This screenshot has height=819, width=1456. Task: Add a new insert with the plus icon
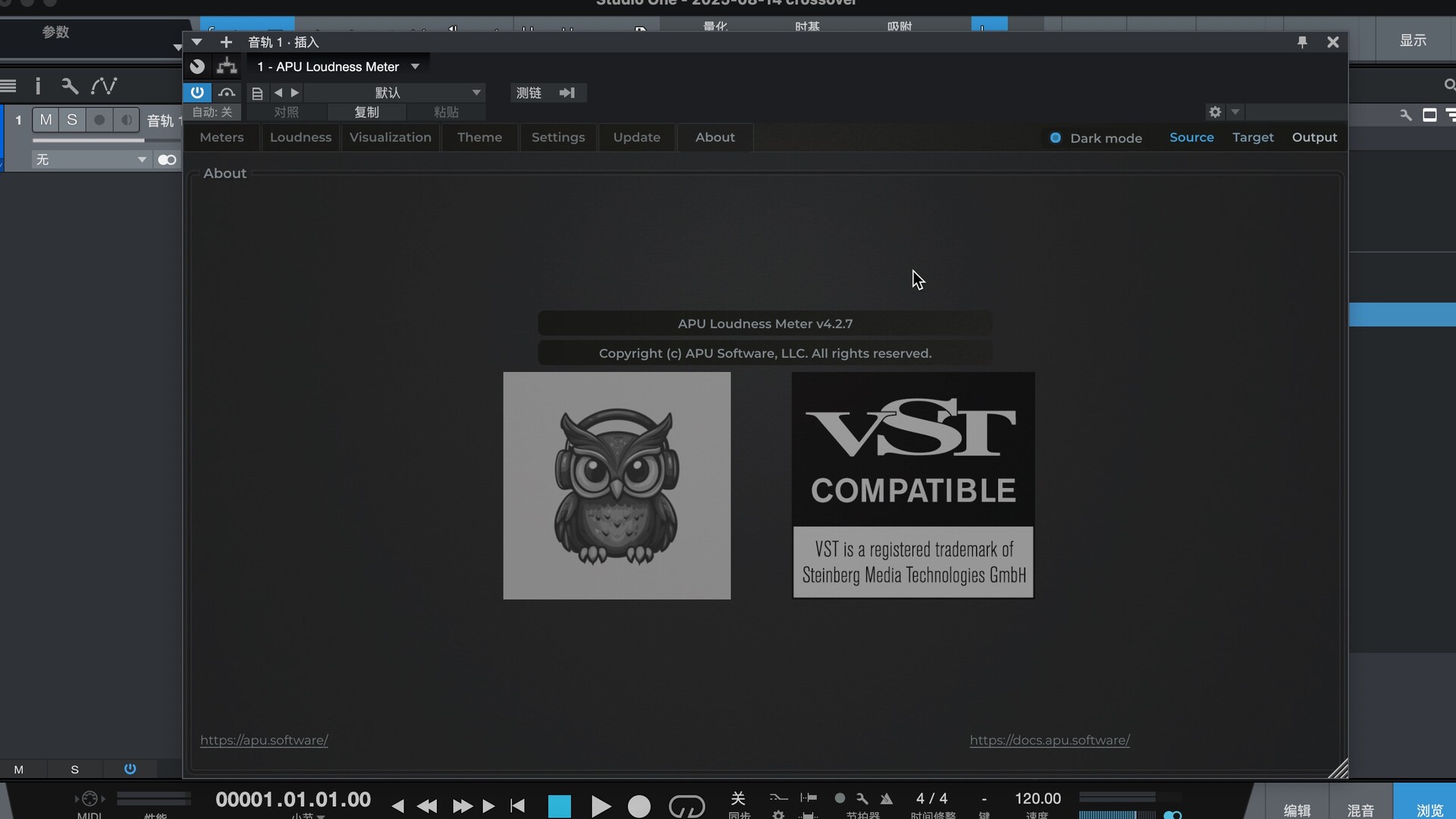coord(226,42)
